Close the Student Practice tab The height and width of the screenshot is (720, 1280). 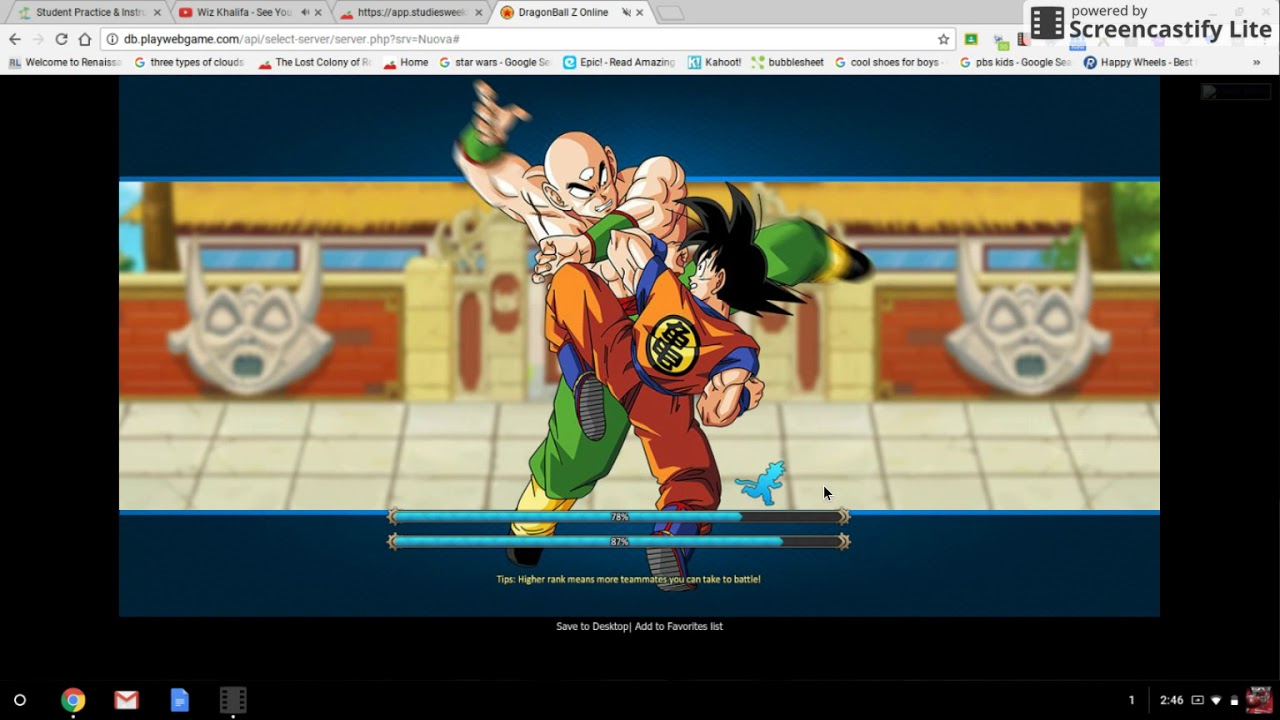pyautogui.click(x=157, y=12)
